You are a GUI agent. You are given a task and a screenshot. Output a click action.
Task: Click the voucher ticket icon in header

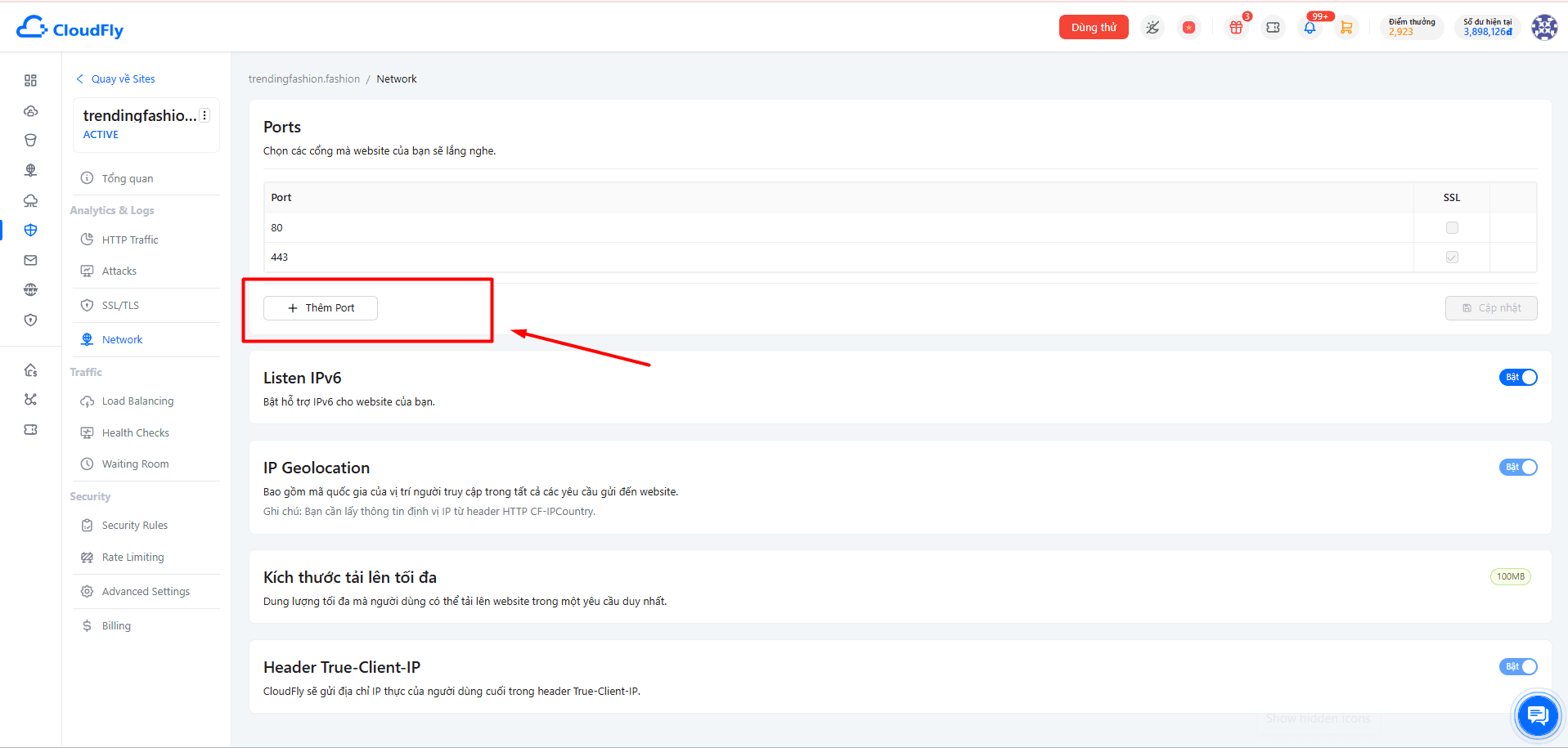click(x=1273, y=28)
